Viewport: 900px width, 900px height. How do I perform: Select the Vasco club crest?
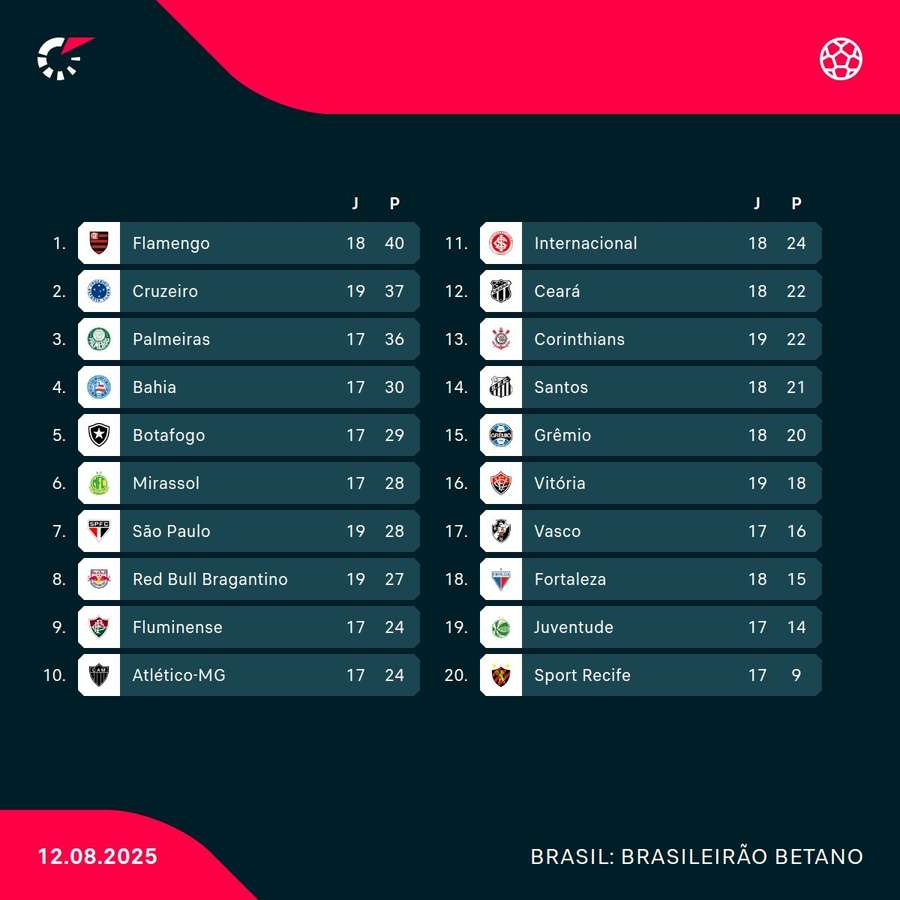coord(501,531)
